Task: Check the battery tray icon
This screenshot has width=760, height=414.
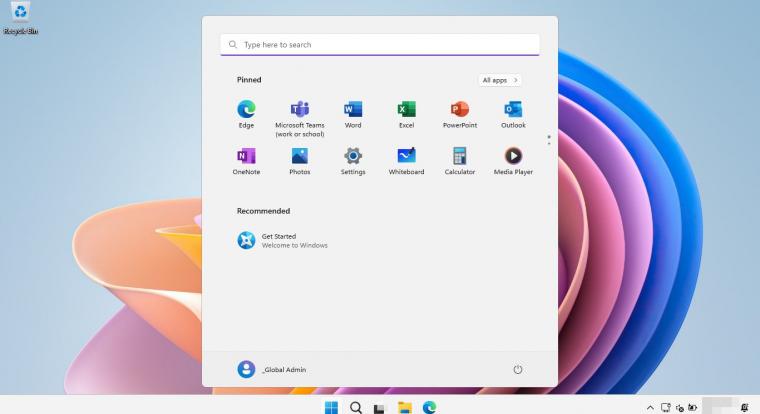Action: 693,408
